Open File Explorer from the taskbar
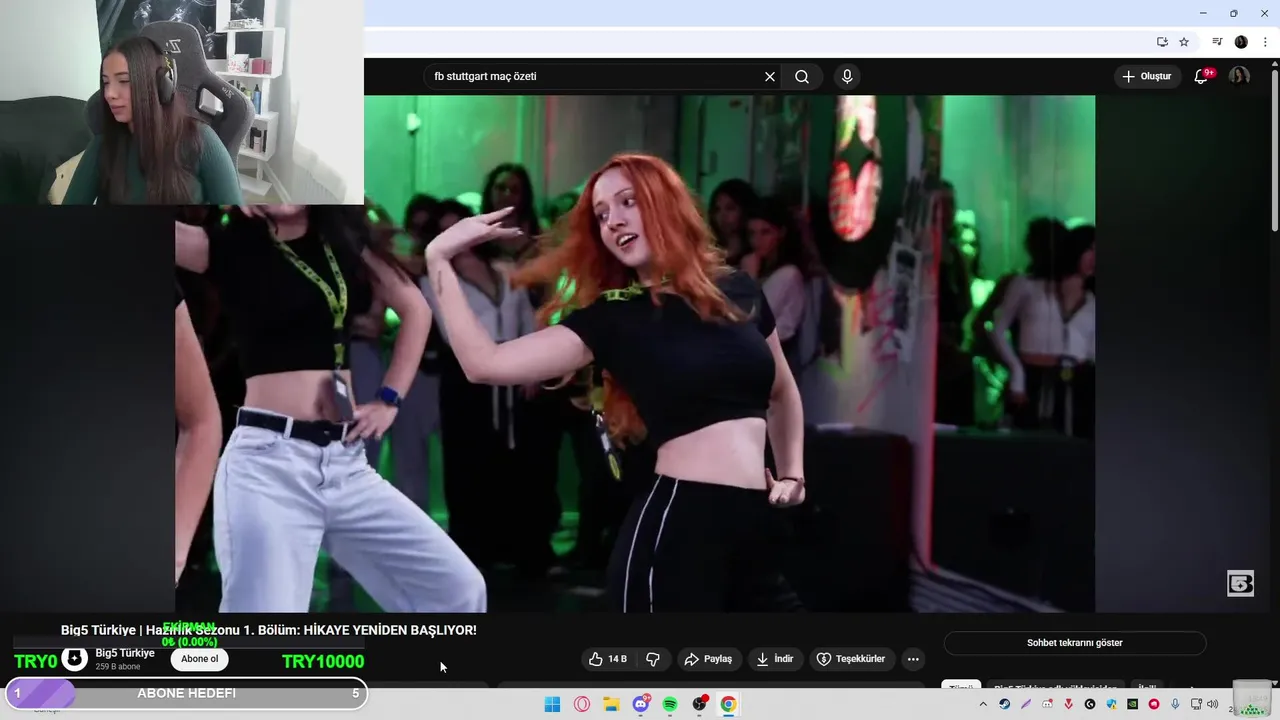 pyautogui.click(x=611, y=704)
